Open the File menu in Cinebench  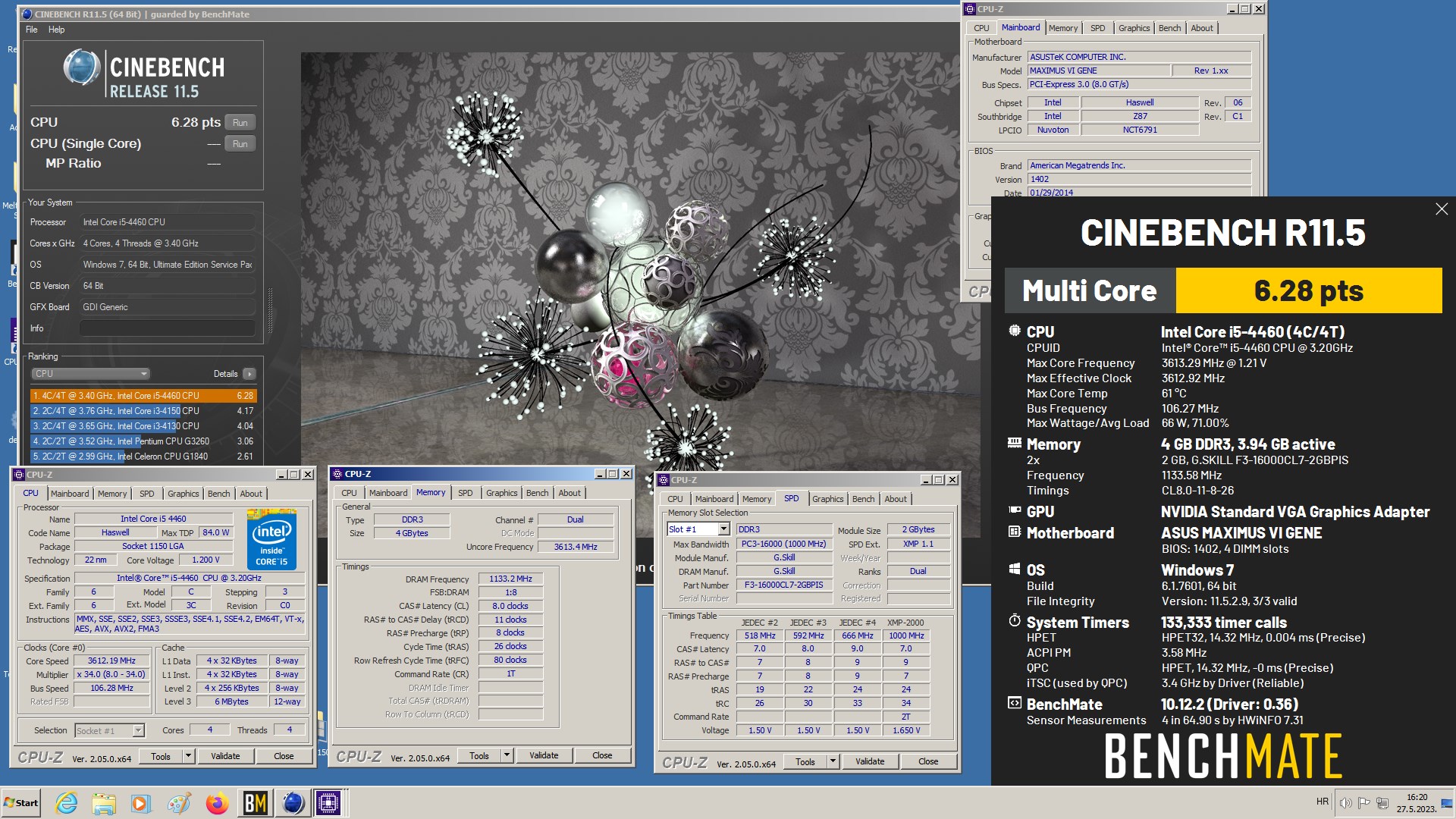(31, 30)
